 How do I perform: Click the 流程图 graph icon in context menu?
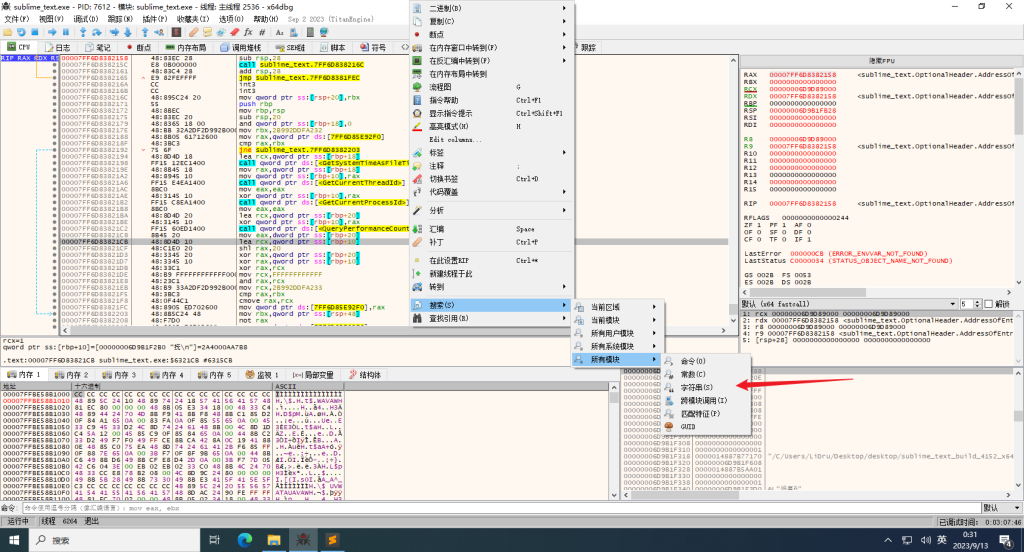pyautogui.click(x=419, y=87)
